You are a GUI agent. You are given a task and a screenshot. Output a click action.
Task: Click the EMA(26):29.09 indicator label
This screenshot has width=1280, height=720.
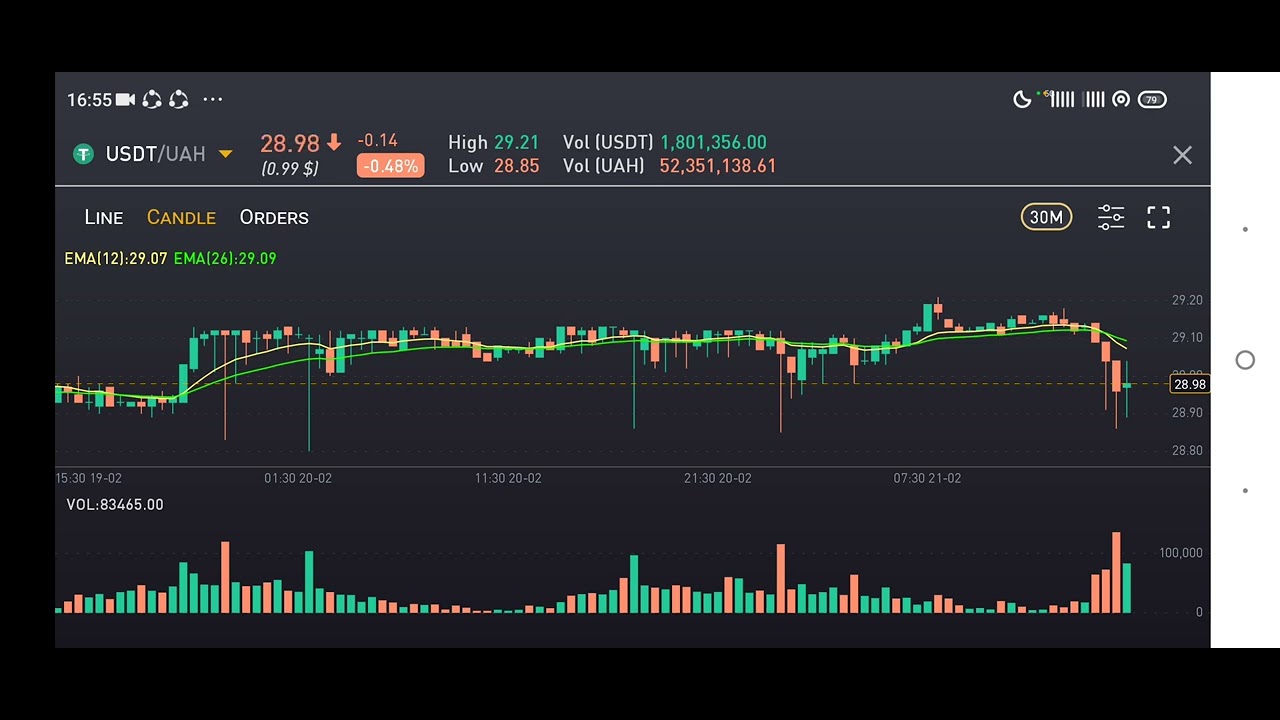coord(225,258)
